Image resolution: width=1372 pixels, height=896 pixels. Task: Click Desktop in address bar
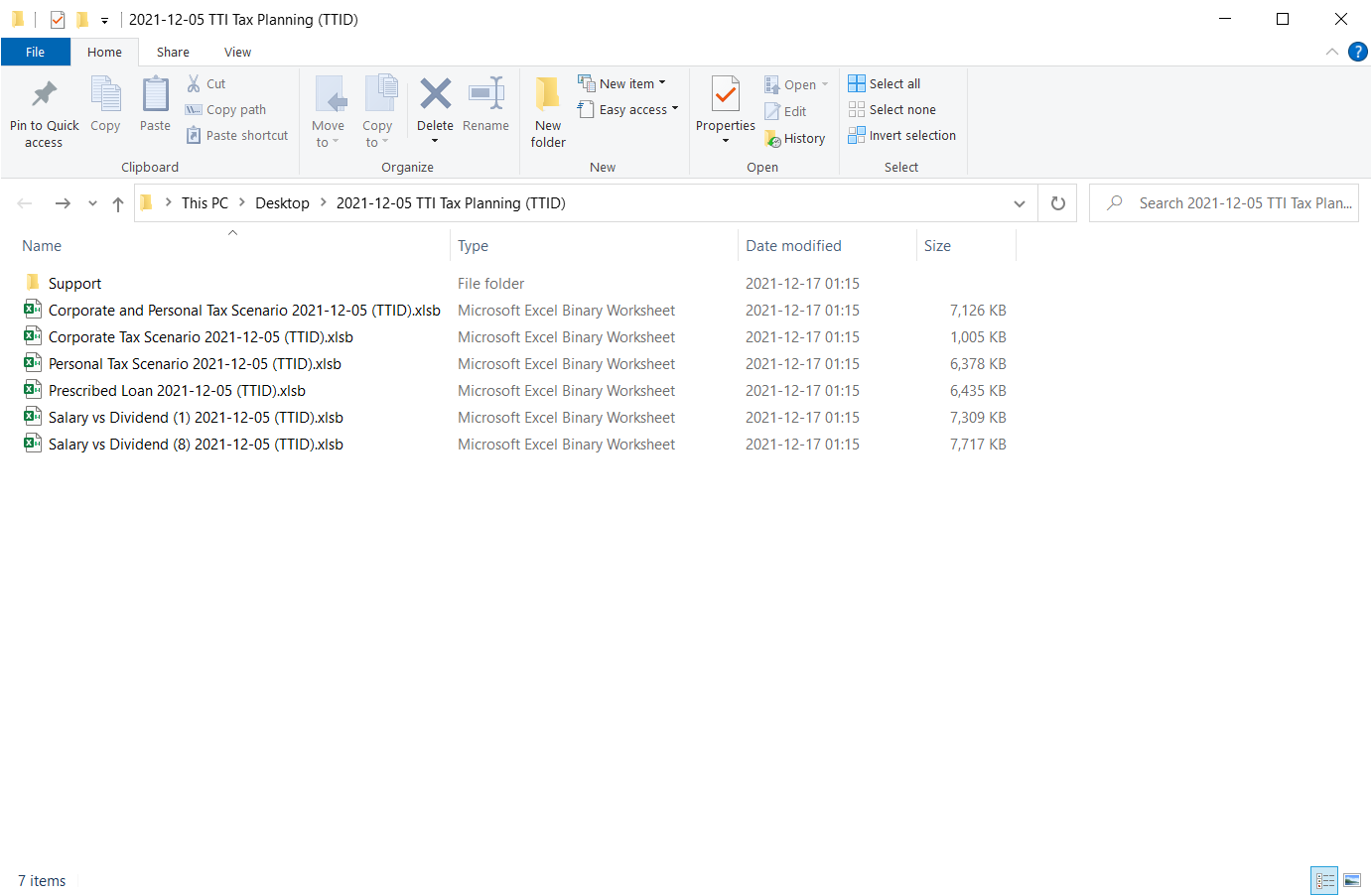pos(282,203)
